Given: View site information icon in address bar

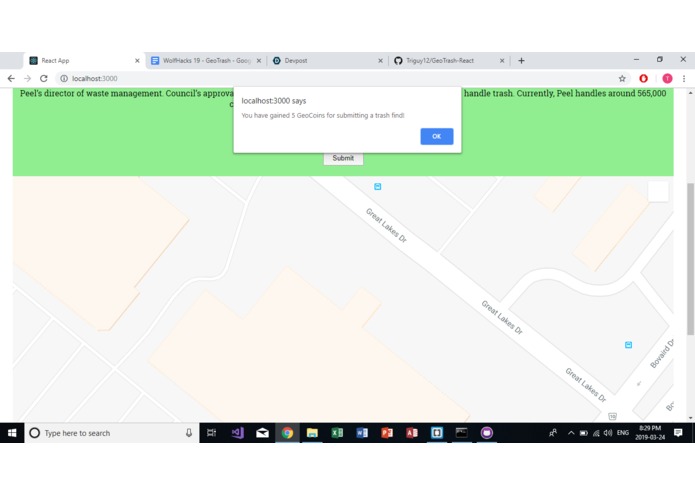Looking at the screenshot, I should click(64, 78).
